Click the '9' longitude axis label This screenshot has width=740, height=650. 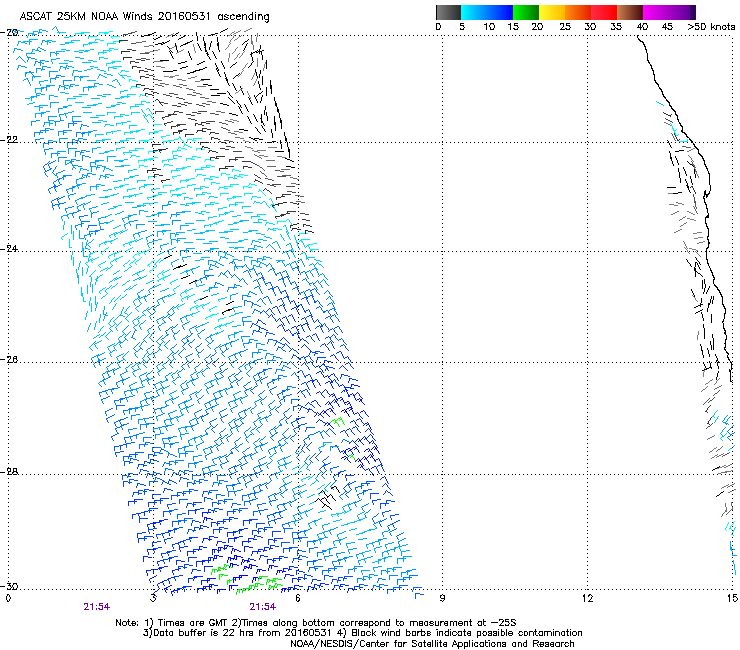[442, 598]
